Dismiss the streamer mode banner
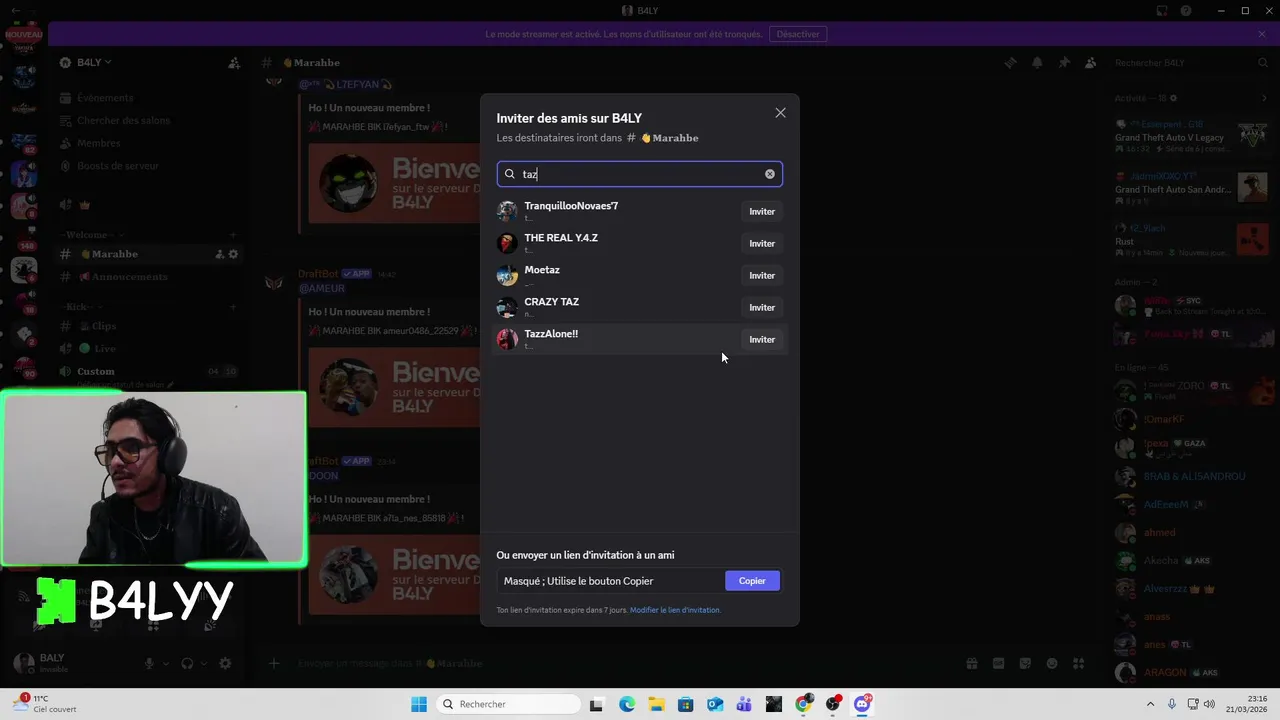1280x720 pixels. tap(1262, 34)
